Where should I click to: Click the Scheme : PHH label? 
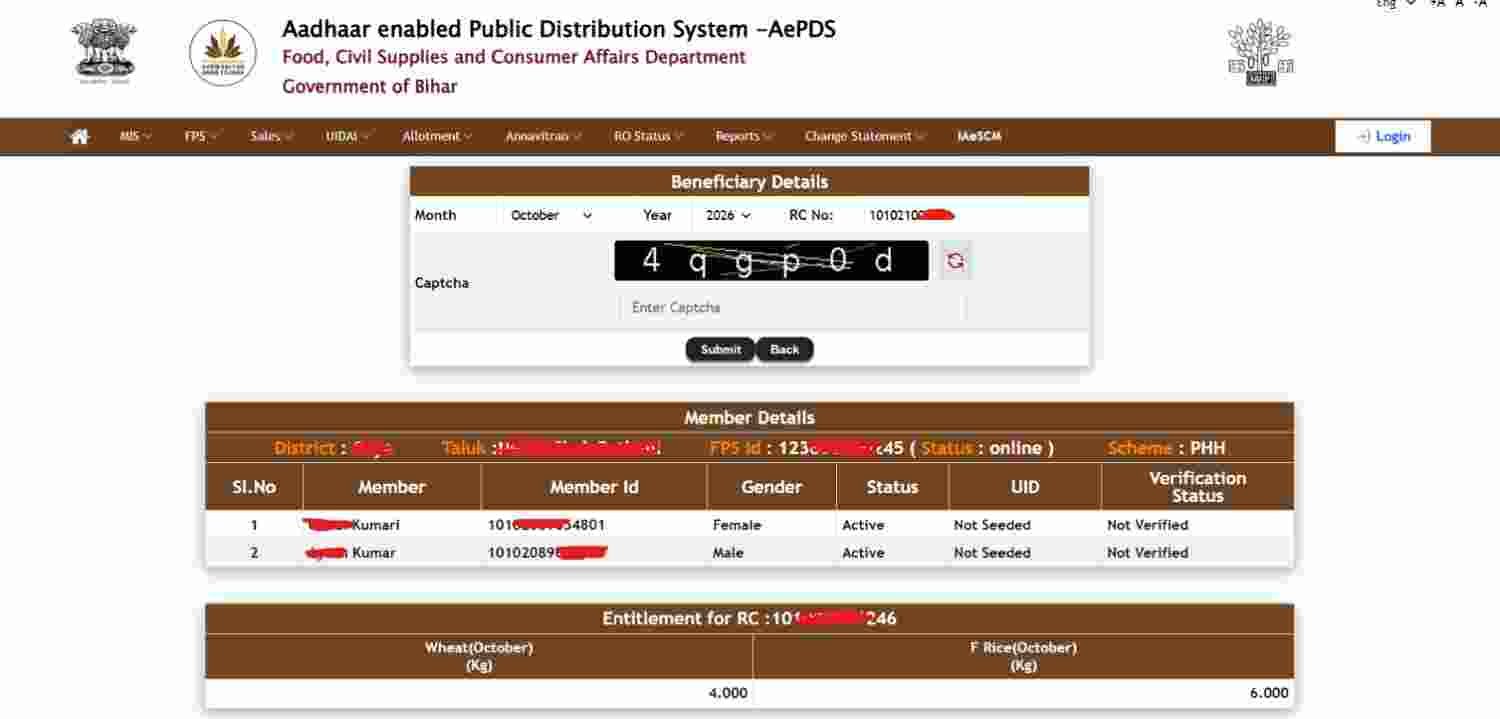coord(1167,448)
